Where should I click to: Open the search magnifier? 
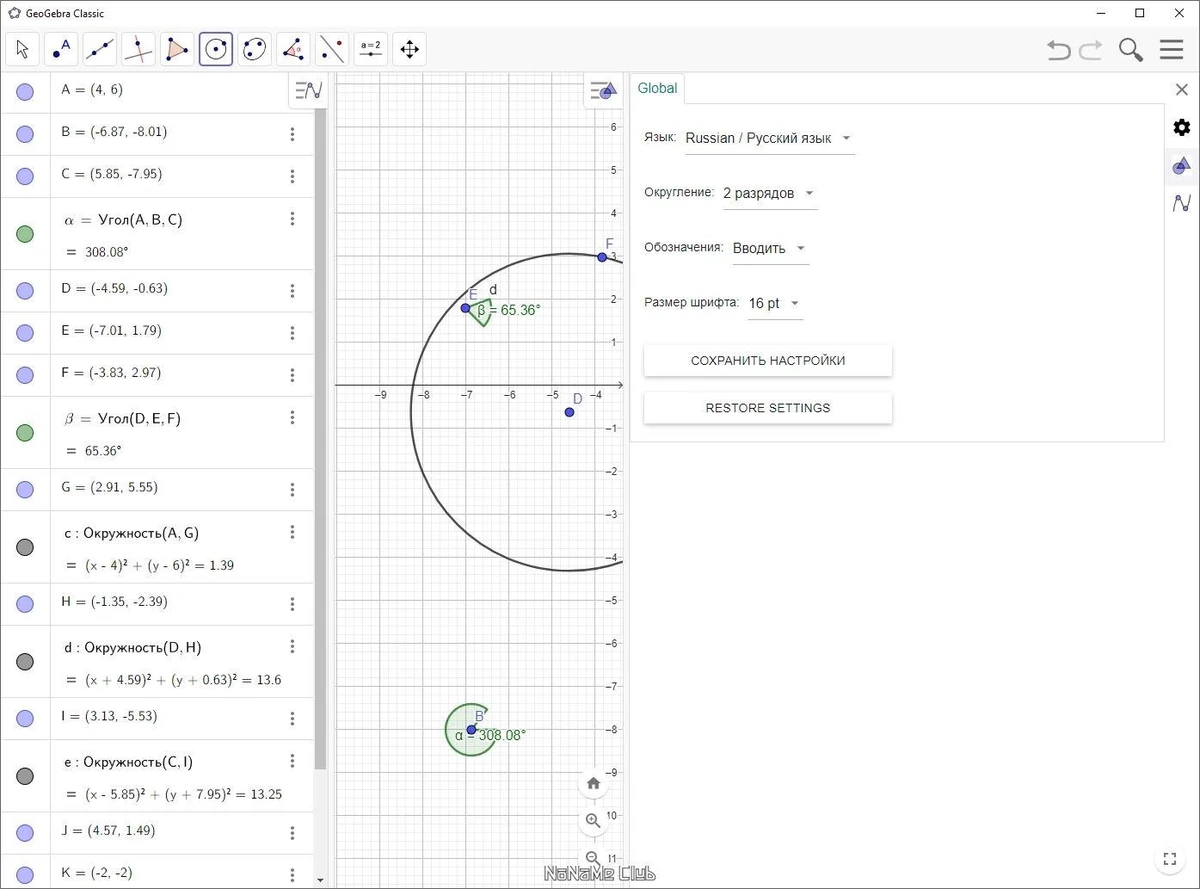(x=1131, y=50)
